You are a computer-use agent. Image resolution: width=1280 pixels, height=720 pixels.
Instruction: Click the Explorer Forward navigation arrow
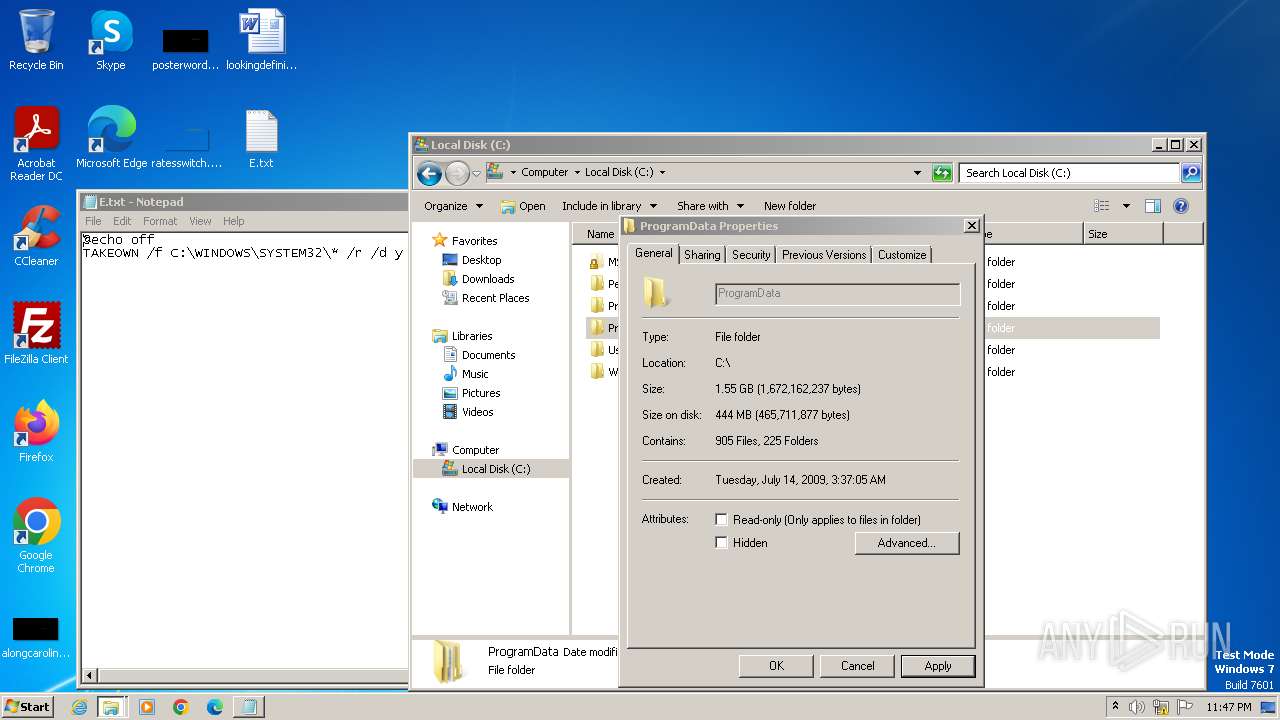click(x=457, y=173)
